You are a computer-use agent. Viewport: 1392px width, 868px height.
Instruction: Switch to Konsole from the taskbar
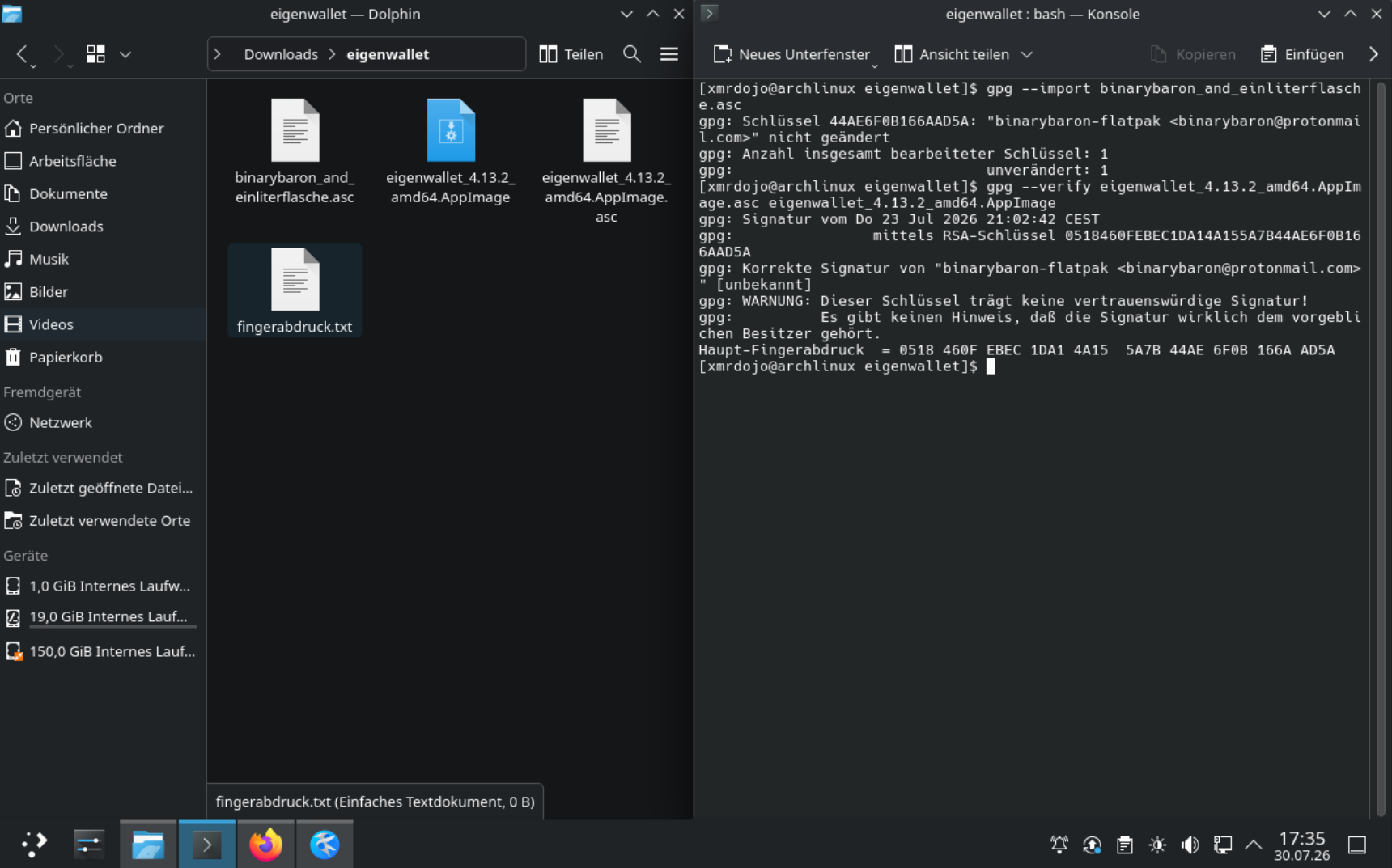tap(207, 845)
